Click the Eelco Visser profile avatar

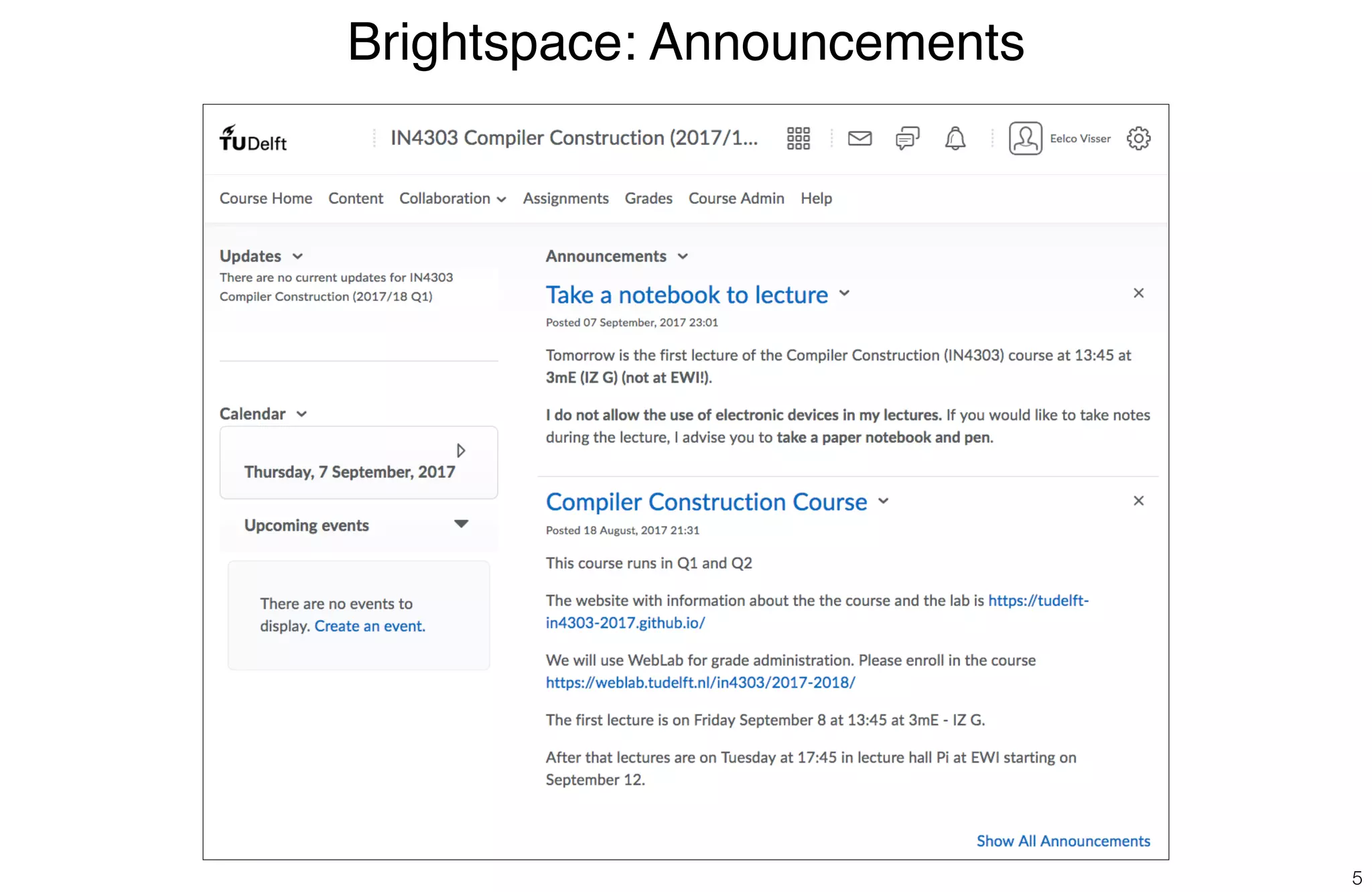(1025, 139)
